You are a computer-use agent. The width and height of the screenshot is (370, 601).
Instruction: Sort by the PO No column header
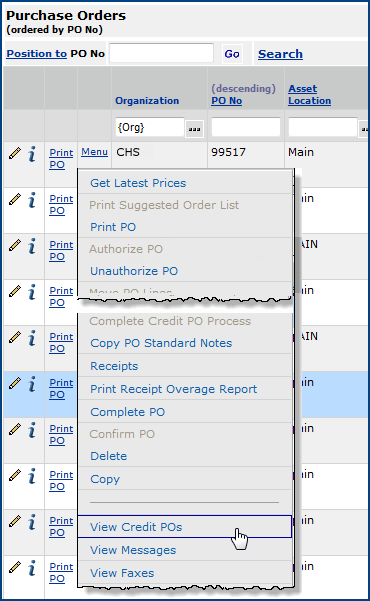click(227, 100)
